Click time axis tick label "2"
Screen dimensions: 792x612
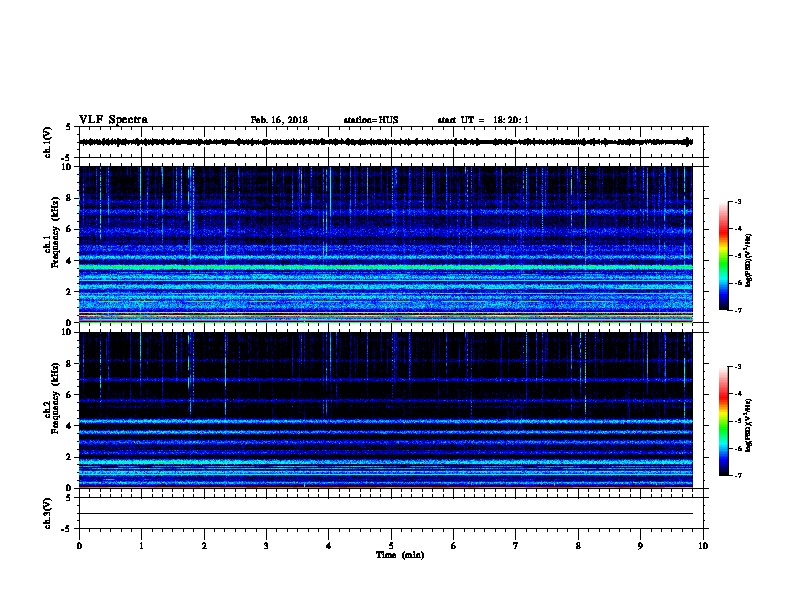click(x=204, y=545)
